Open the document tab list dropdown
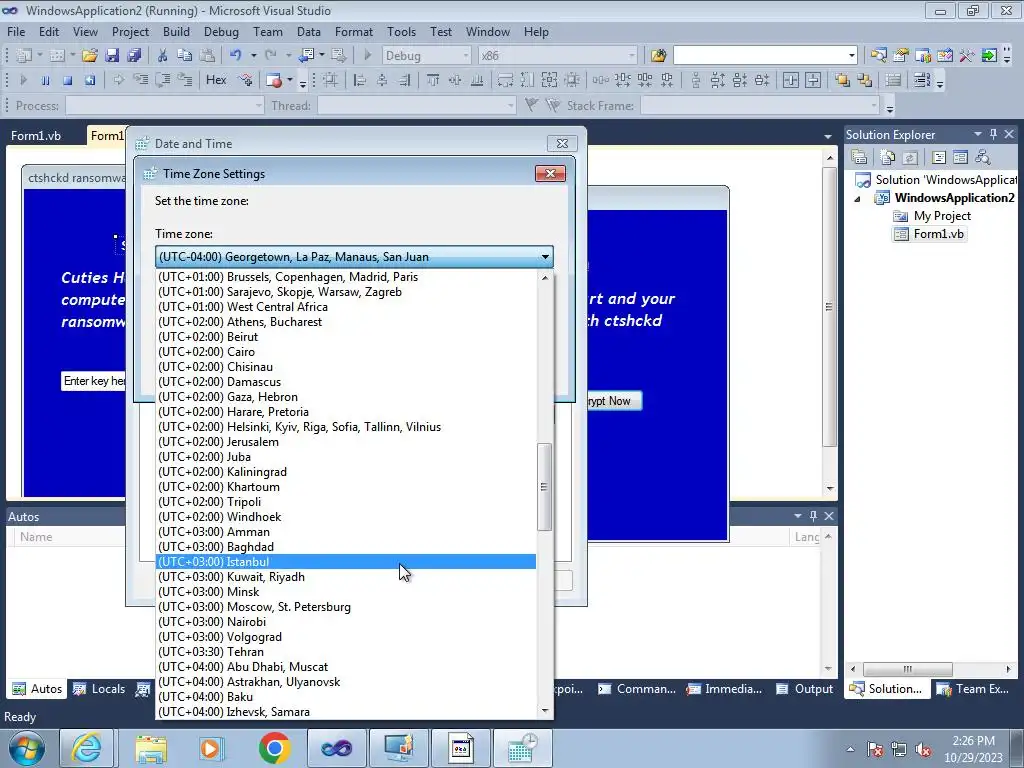Viewport: 1024px width, 768px height. pyautogui.click(x=828, y=136)
